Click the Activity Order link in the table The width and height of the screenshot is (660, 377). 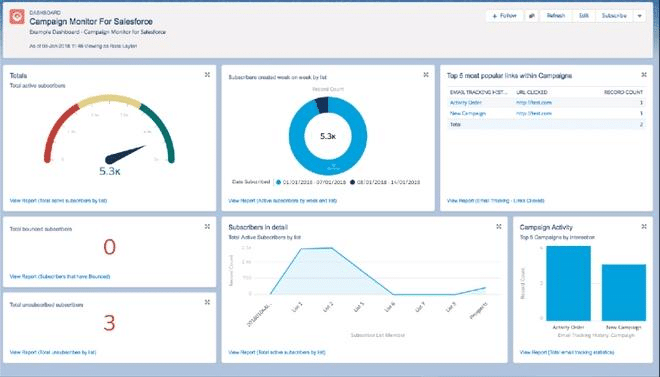pos(466,102)
